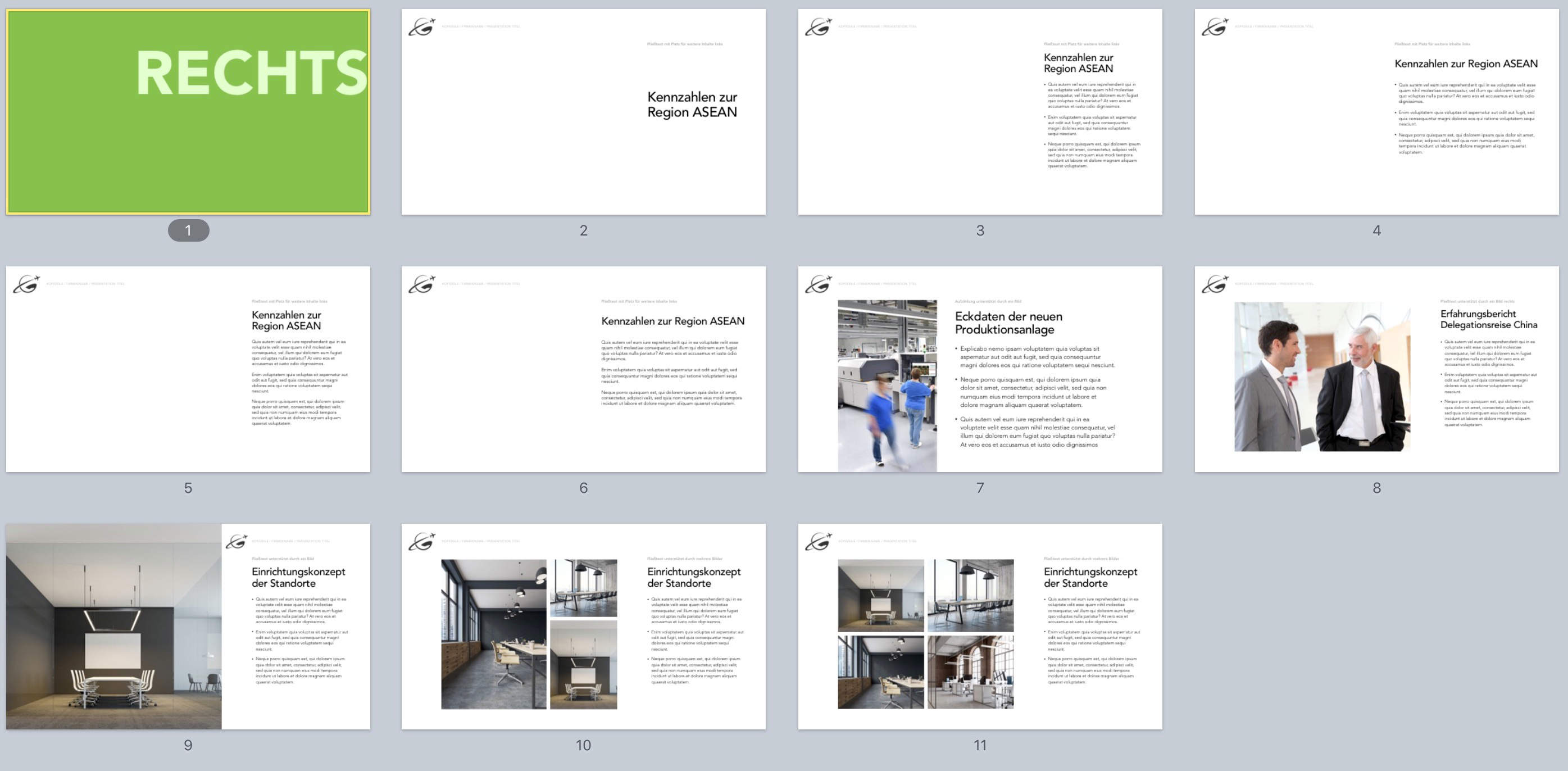Click the plane logo on slide 9

(237, 541)
